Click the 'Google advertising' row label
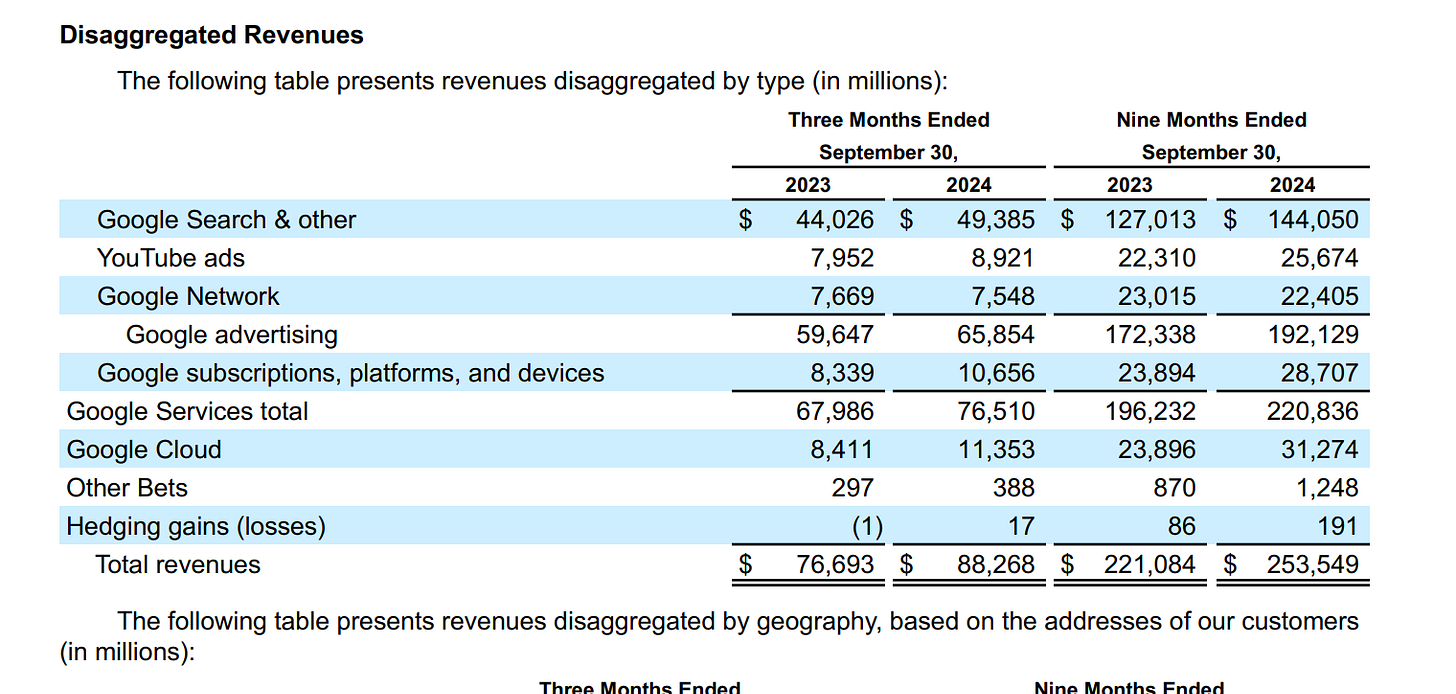Viewport: 1456px width, 694px height. tap(232, 334)
